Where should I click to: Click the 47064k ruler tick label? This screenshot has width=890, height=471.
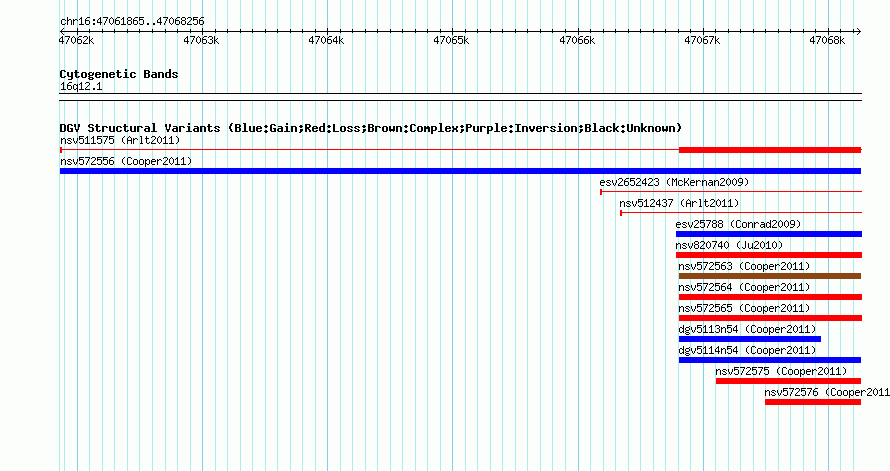(x=326, y=40)
